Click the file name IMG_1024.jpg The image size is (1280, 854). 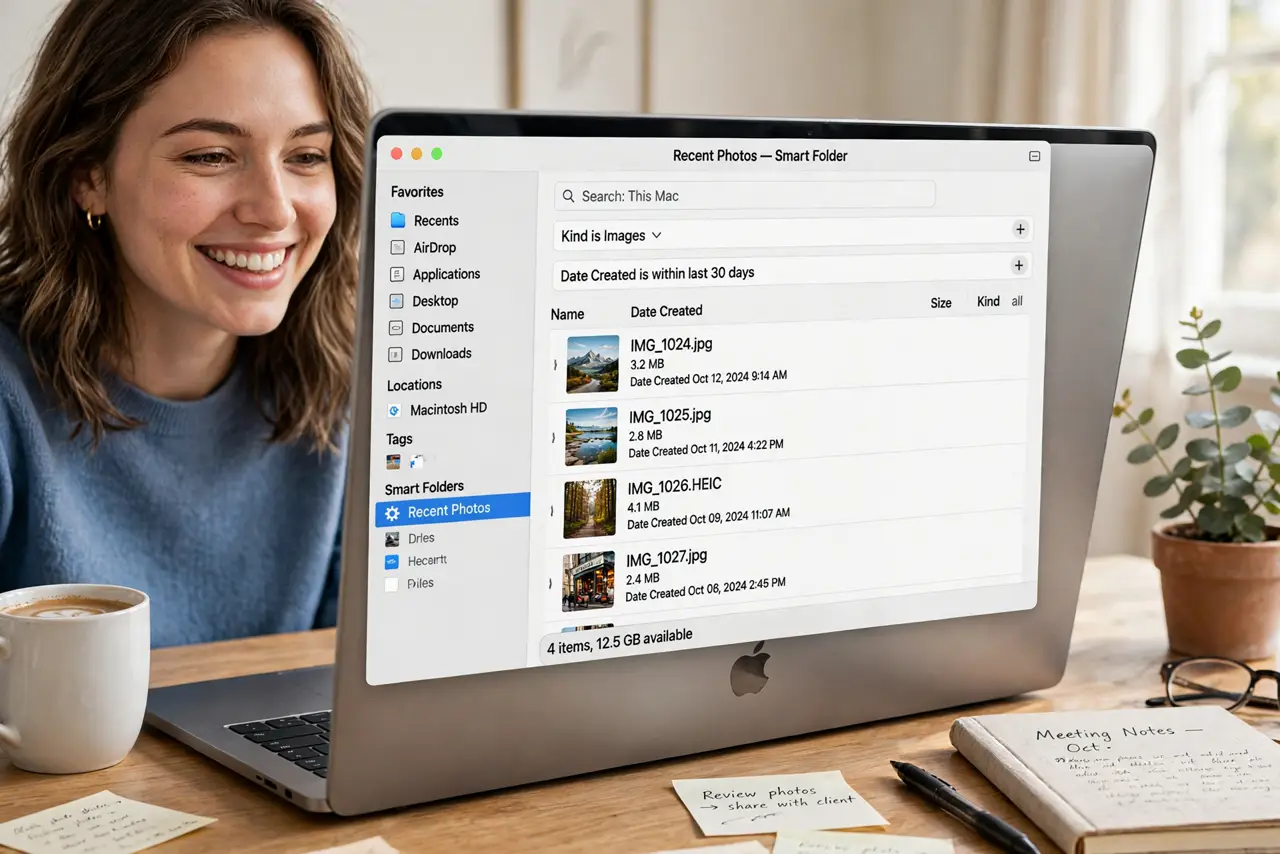pyautogui.click(x=671, y=345)
